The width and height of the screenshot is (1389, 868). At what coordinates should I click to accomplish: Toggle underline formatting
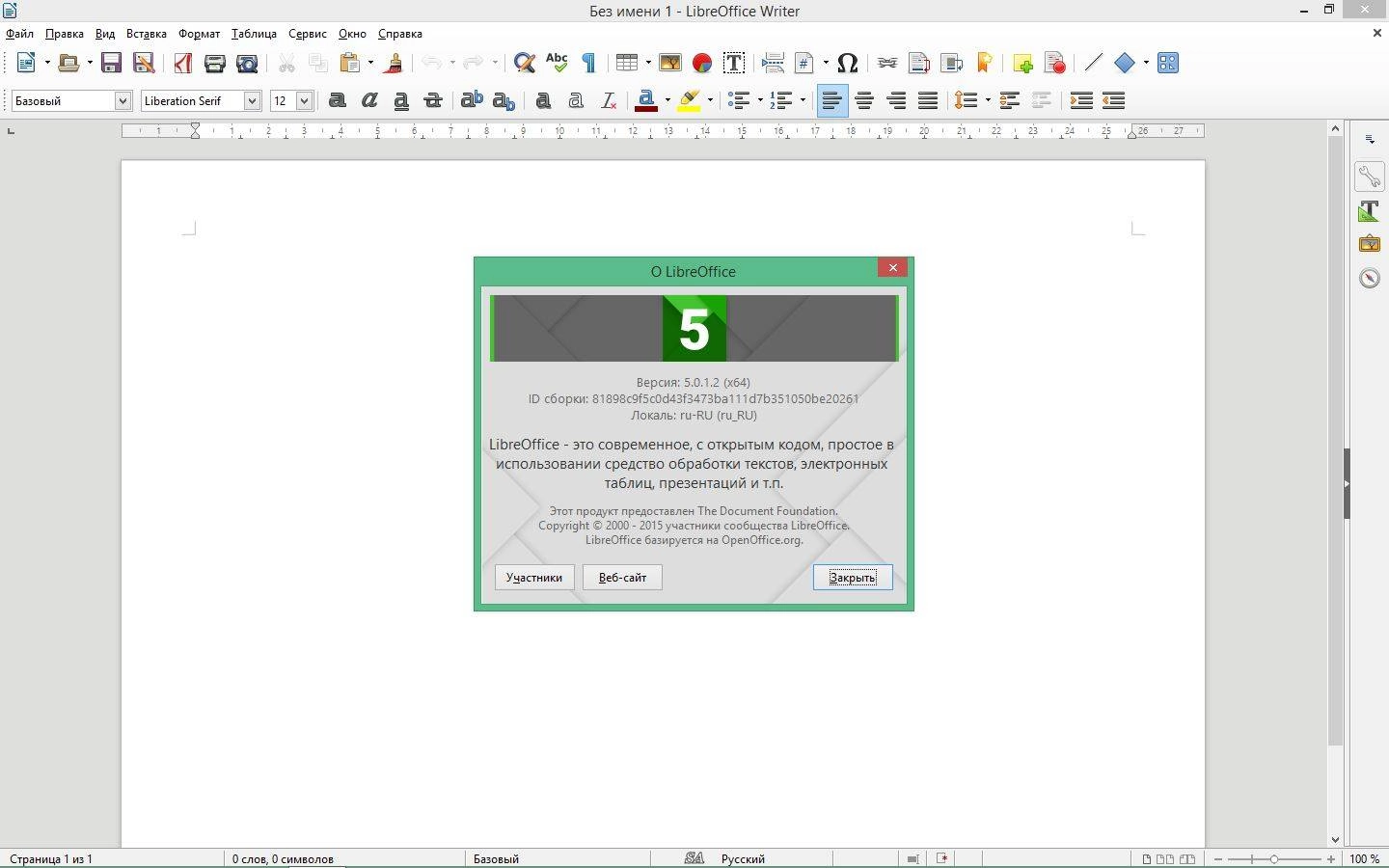coord(401,100)
